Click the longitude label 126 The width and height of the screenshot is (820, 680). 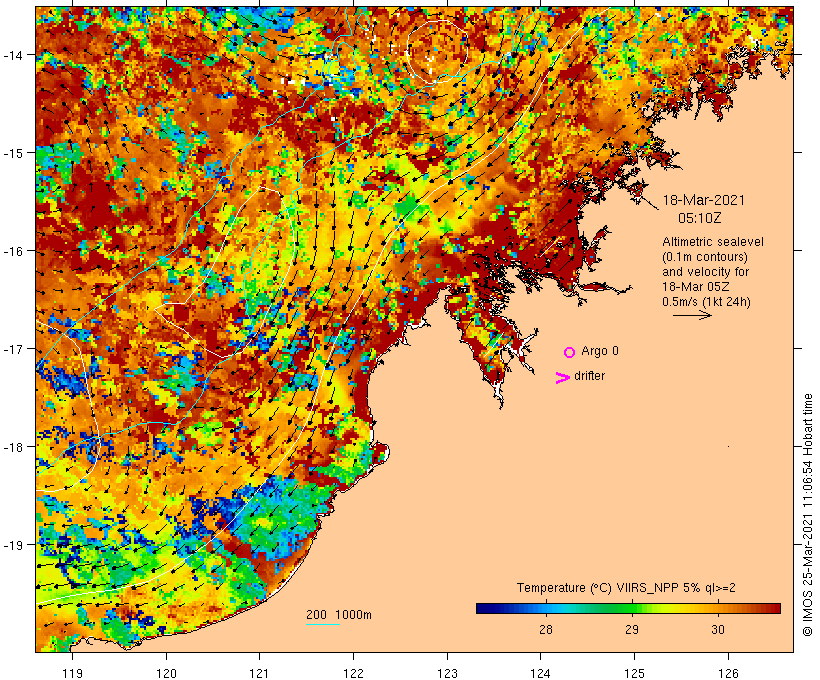[728, 673]
